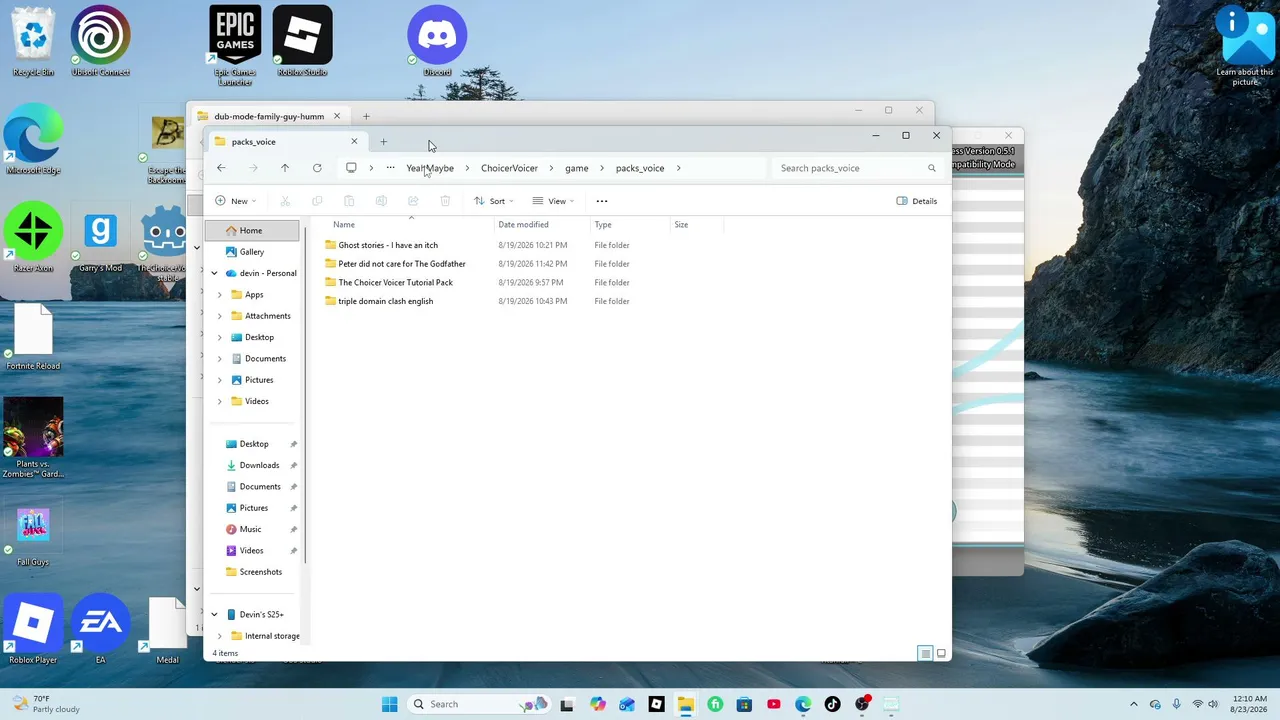Click ChoicerVoicer breadcrumb in address bar
Screen dimensions: 1280x720
pos(509,168)
